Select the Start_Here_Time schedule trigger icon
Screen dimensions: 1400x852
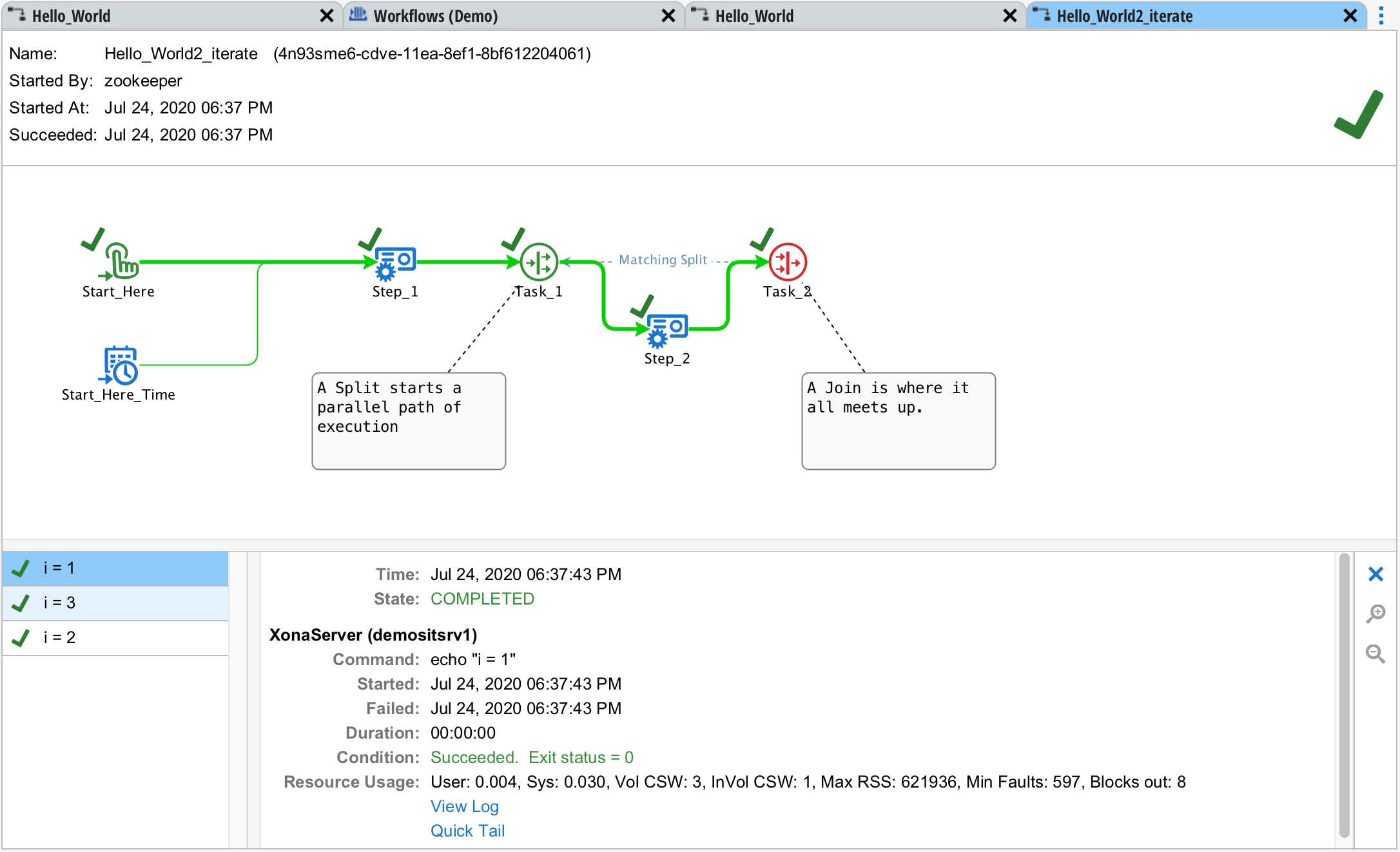[121, 365]
